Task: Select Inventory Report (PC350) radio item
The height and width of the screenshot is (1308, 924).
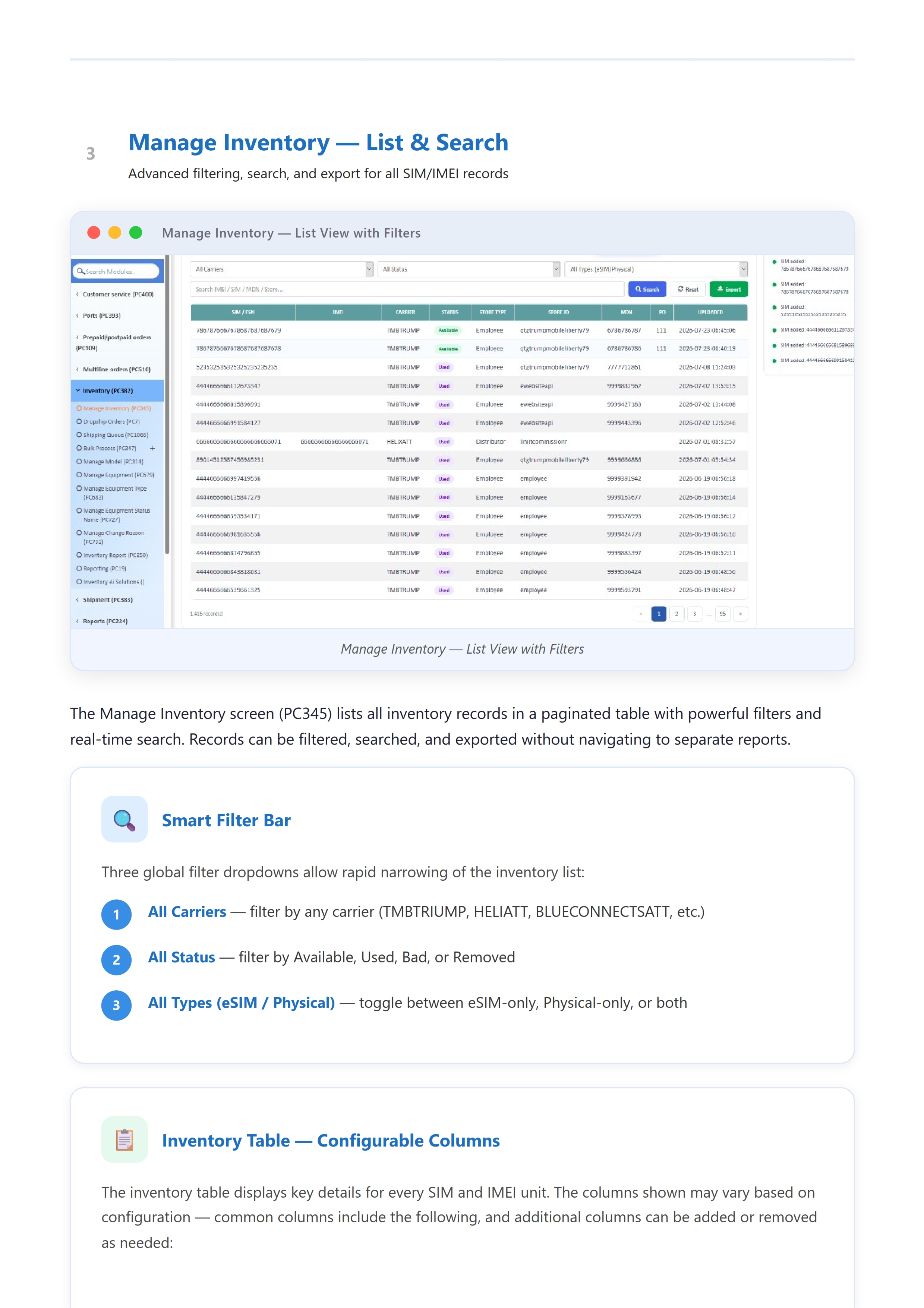Action: click(x=112, y=555)
